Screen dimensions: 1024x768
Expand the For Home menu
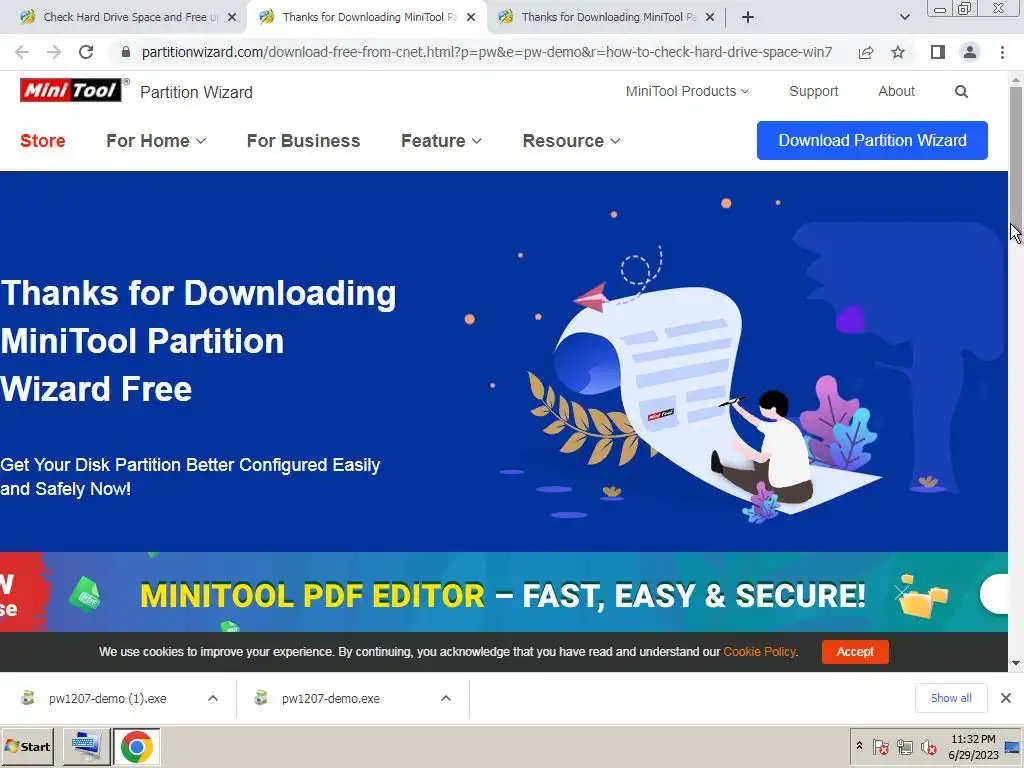tap(155, 140)
